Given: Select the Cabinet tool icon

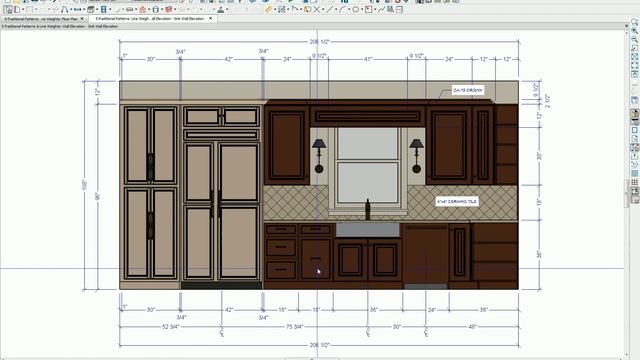Looking at the screenshot, I should coord(91,9).
